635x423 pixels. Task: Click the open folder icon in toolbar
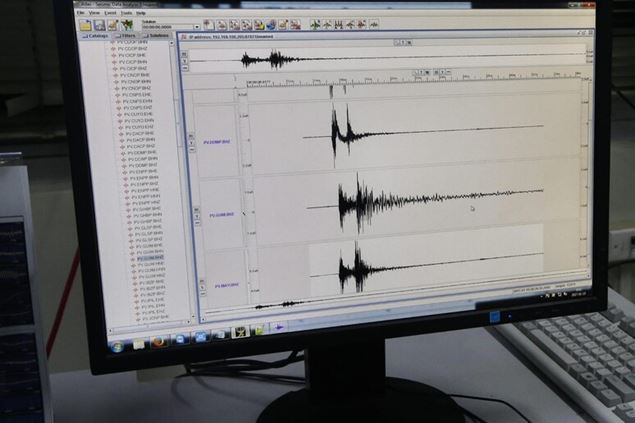85,24
